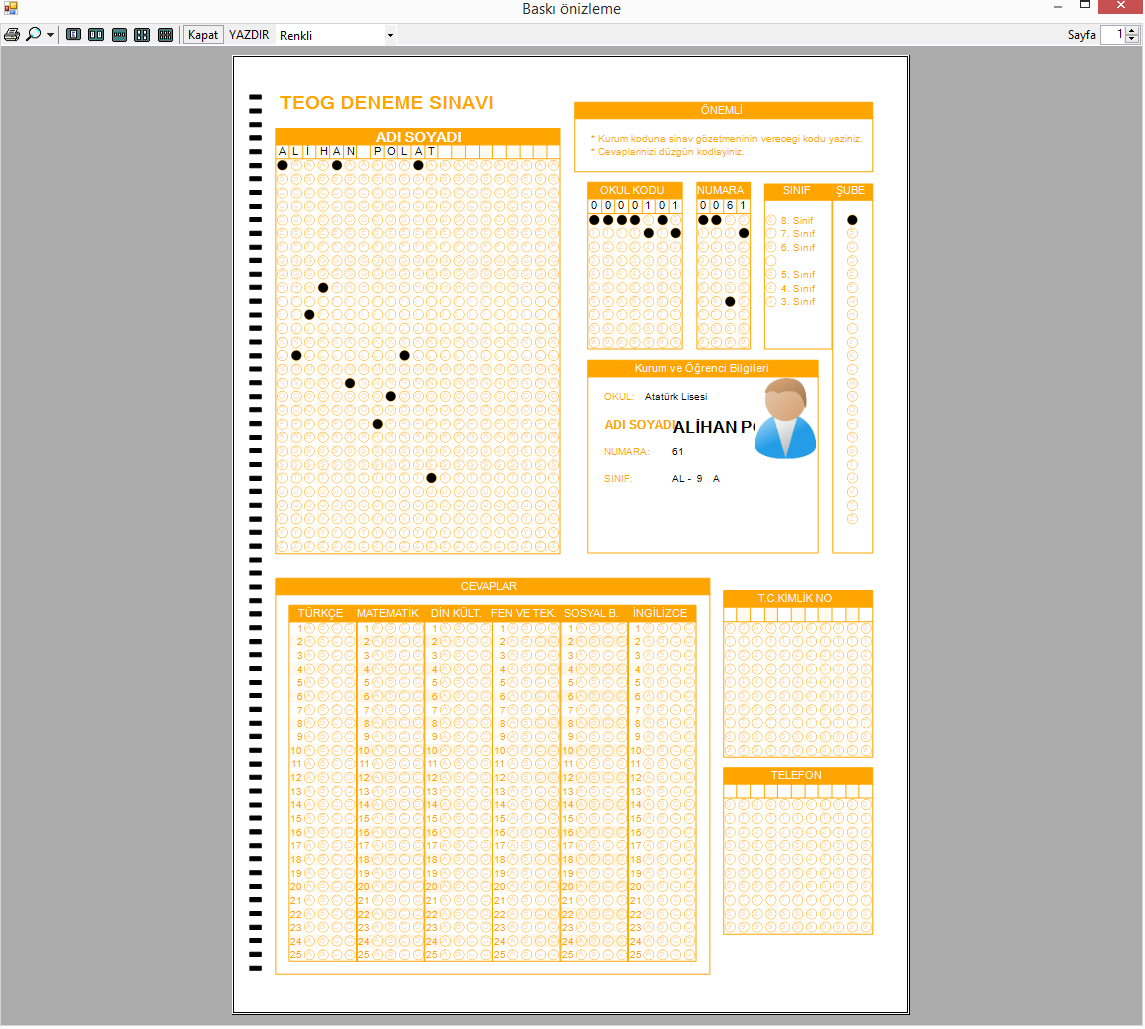This screenshot has width=1145, height=1029.
Task: Switch to one page view
Action: point(73,35)
